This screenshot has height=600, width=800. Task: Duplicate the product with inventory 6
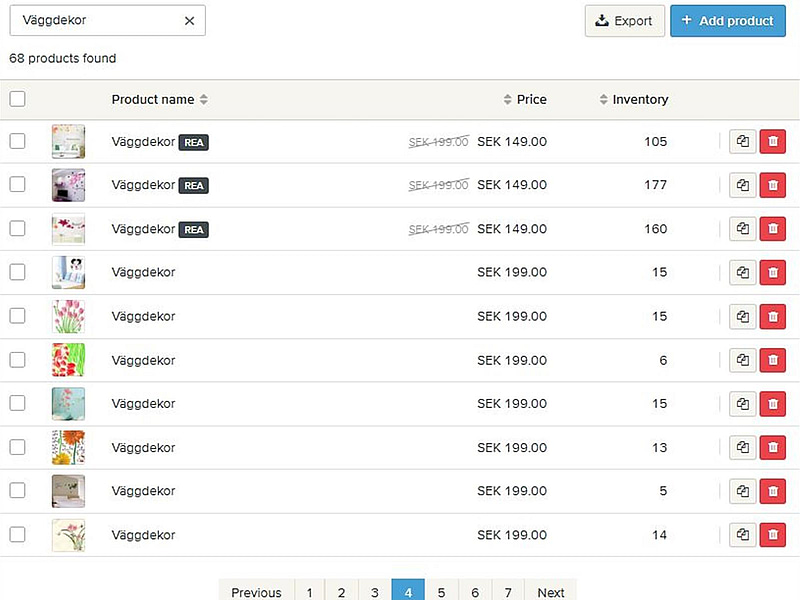tap(742, 360)
